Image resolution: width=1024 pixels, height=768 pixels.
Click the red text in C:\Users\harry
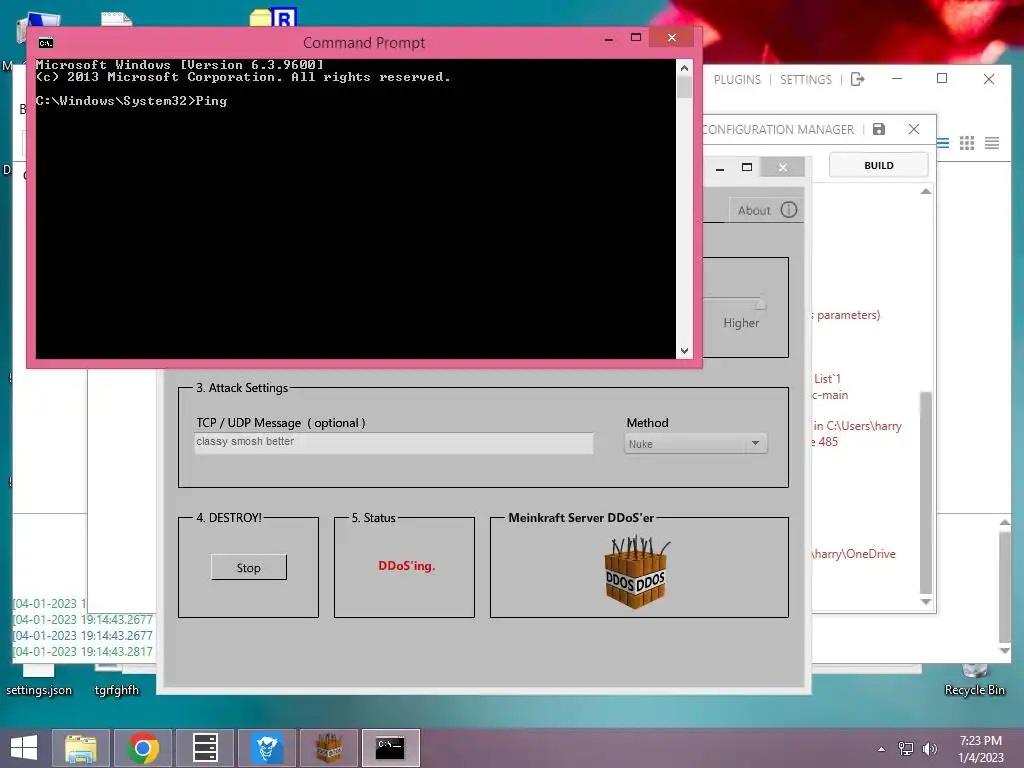[x=857, y=426]
